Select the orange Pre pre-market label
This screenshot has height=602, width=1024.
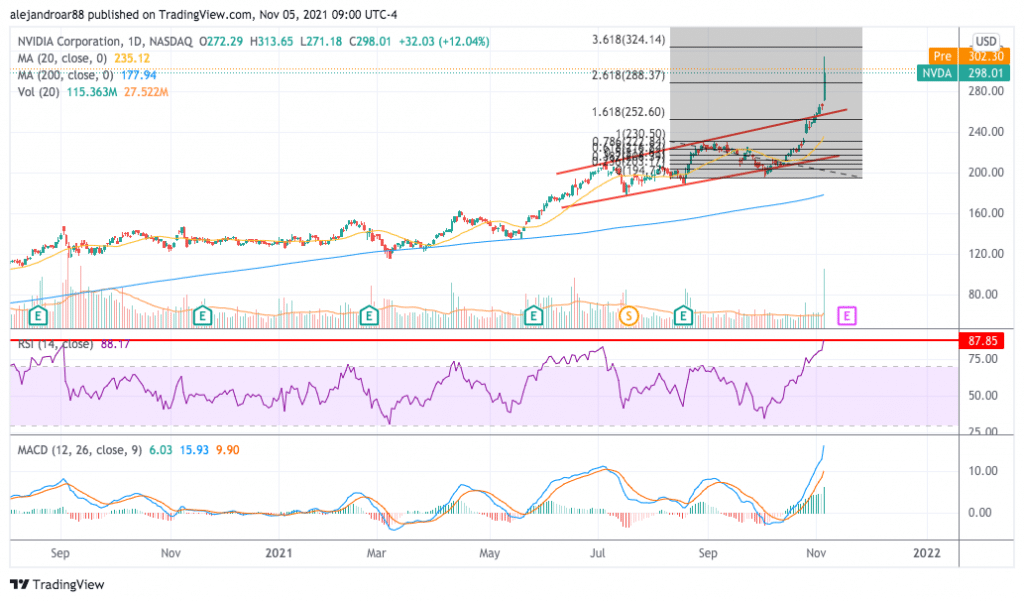[x=942, y=56]
